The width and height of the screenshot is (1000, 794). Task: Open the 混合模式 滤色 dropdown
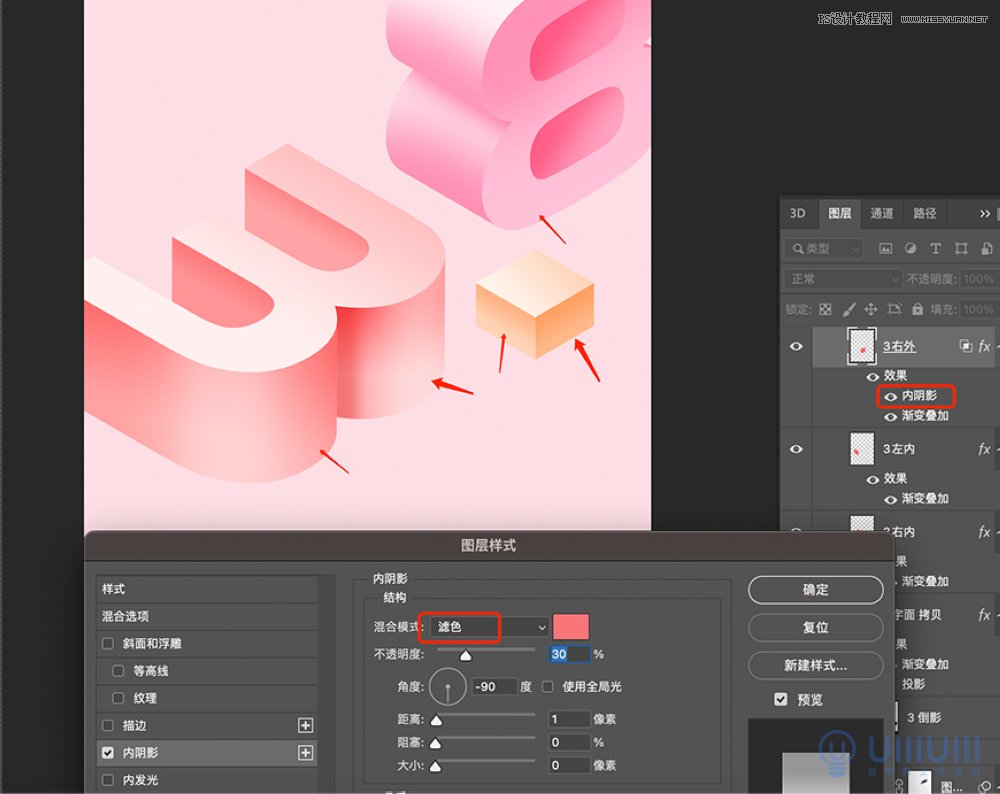485,627
